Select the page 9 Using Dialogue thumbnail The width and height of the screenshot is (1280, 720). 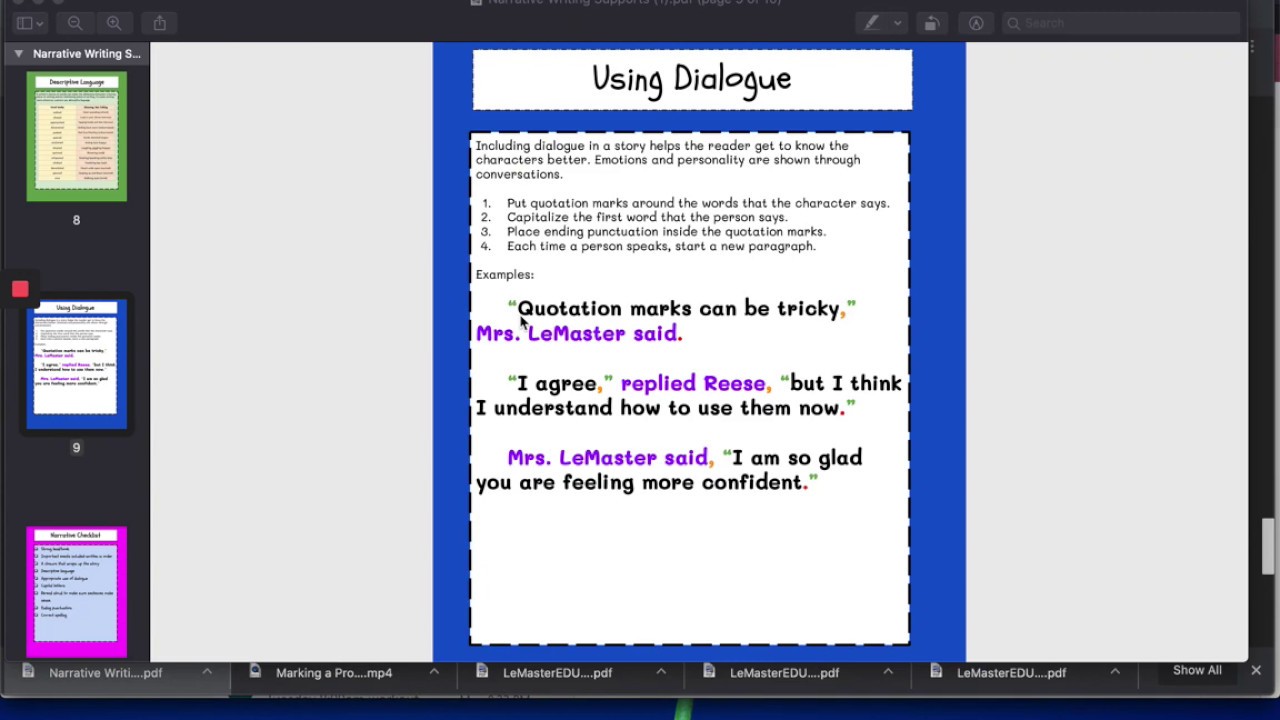pyautogui.click(x=76, y=364)
